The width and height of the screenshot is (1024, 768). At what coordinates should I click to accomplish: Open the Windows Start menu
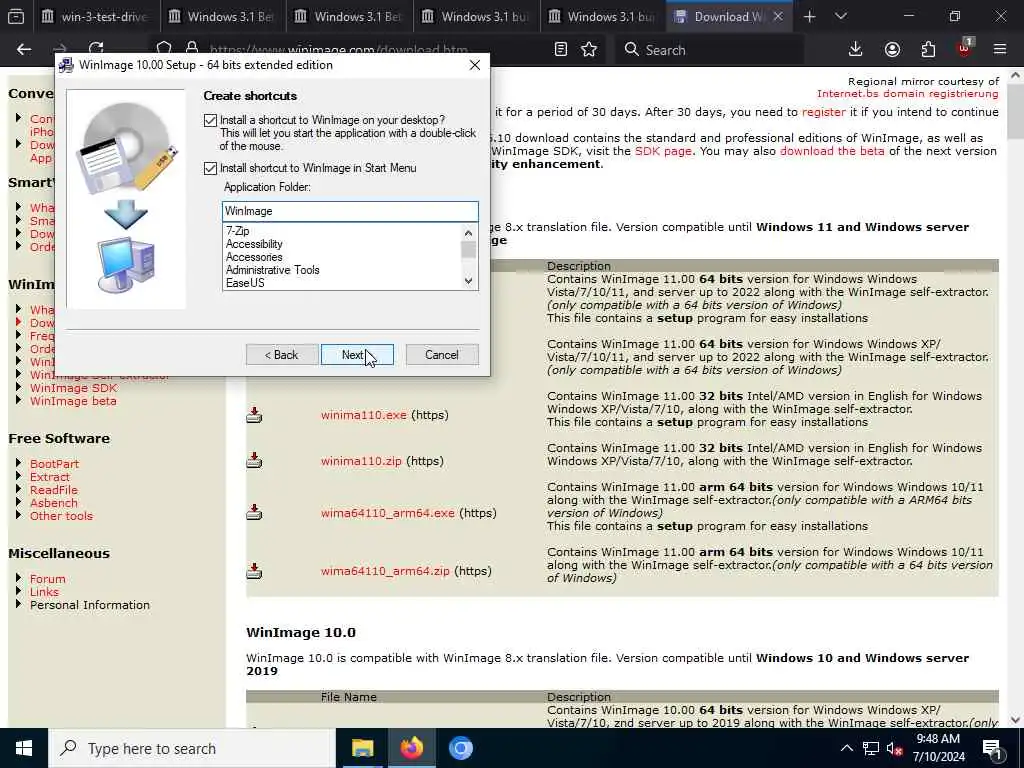click(x=24, y=748)
